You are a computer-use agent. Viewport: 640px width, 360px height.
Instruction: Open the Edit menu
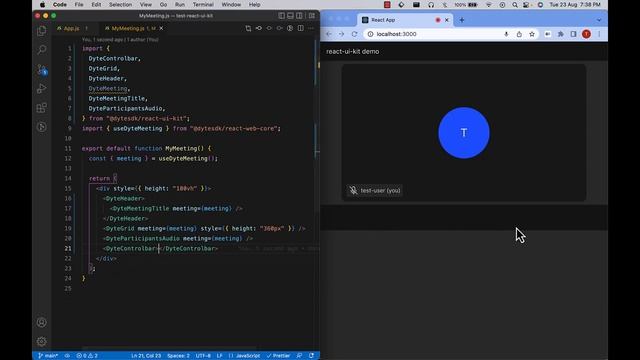point(96,4)
